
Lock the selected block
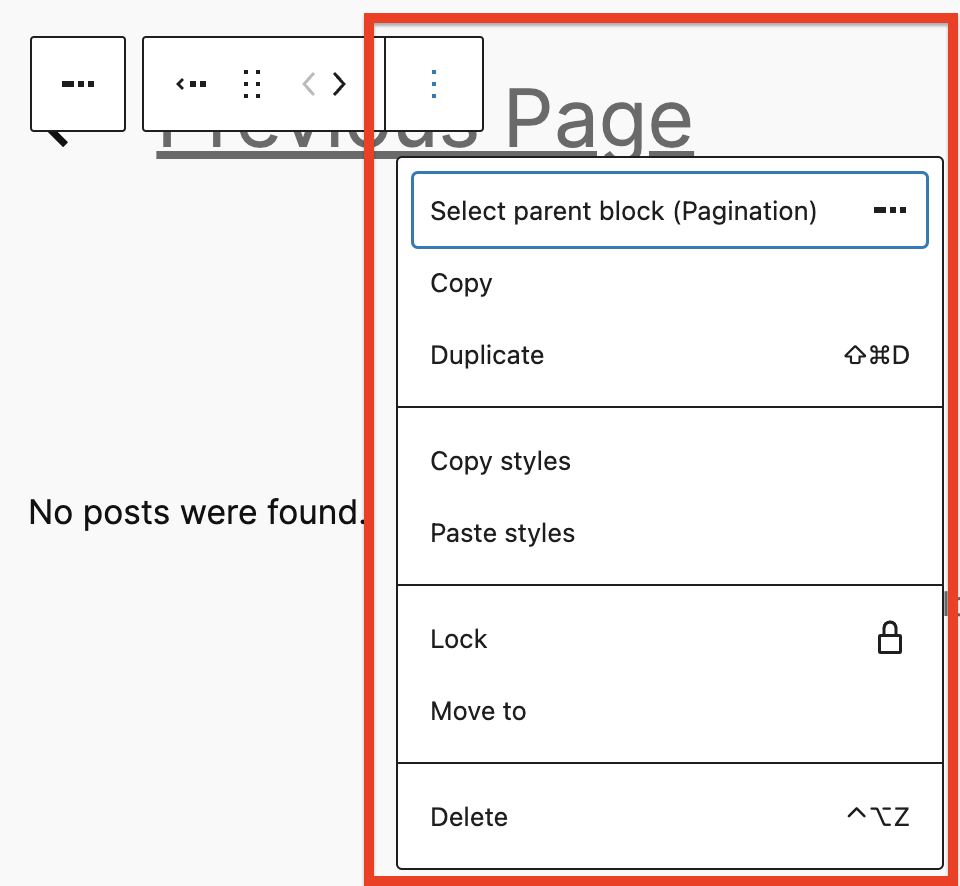coord(459,639)
